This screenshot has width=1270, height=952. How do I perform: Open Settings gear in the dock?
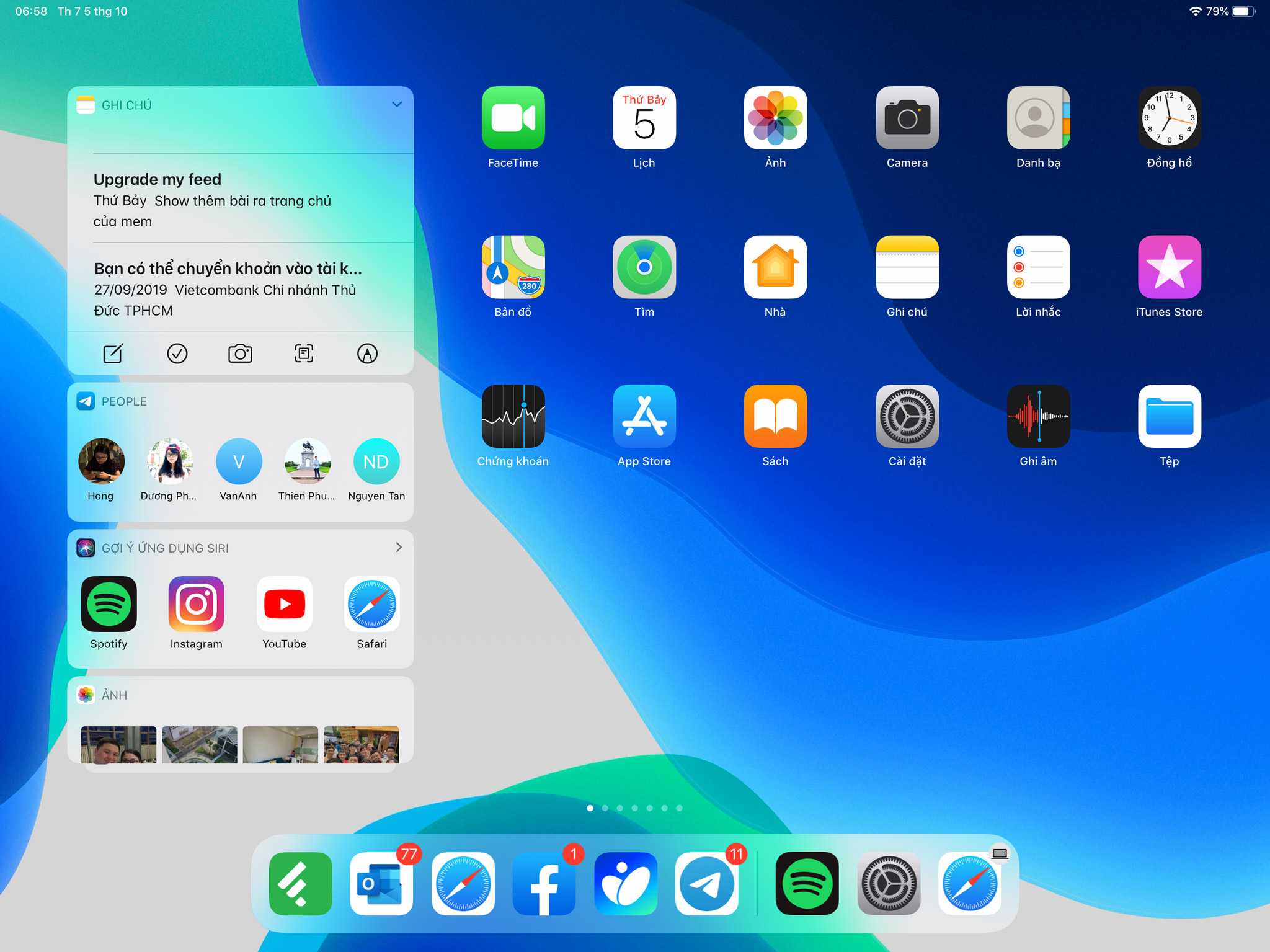click(889, 883)
